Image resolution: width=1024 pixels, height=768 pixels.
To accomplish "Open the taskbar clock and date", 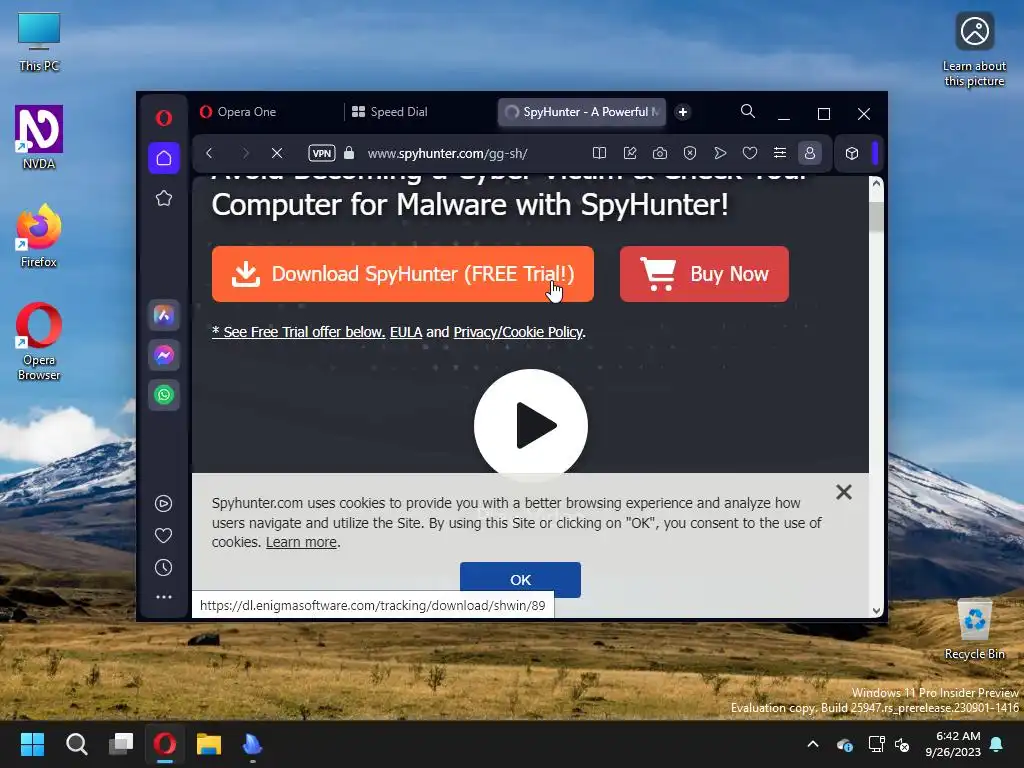I will pos(953,744).
